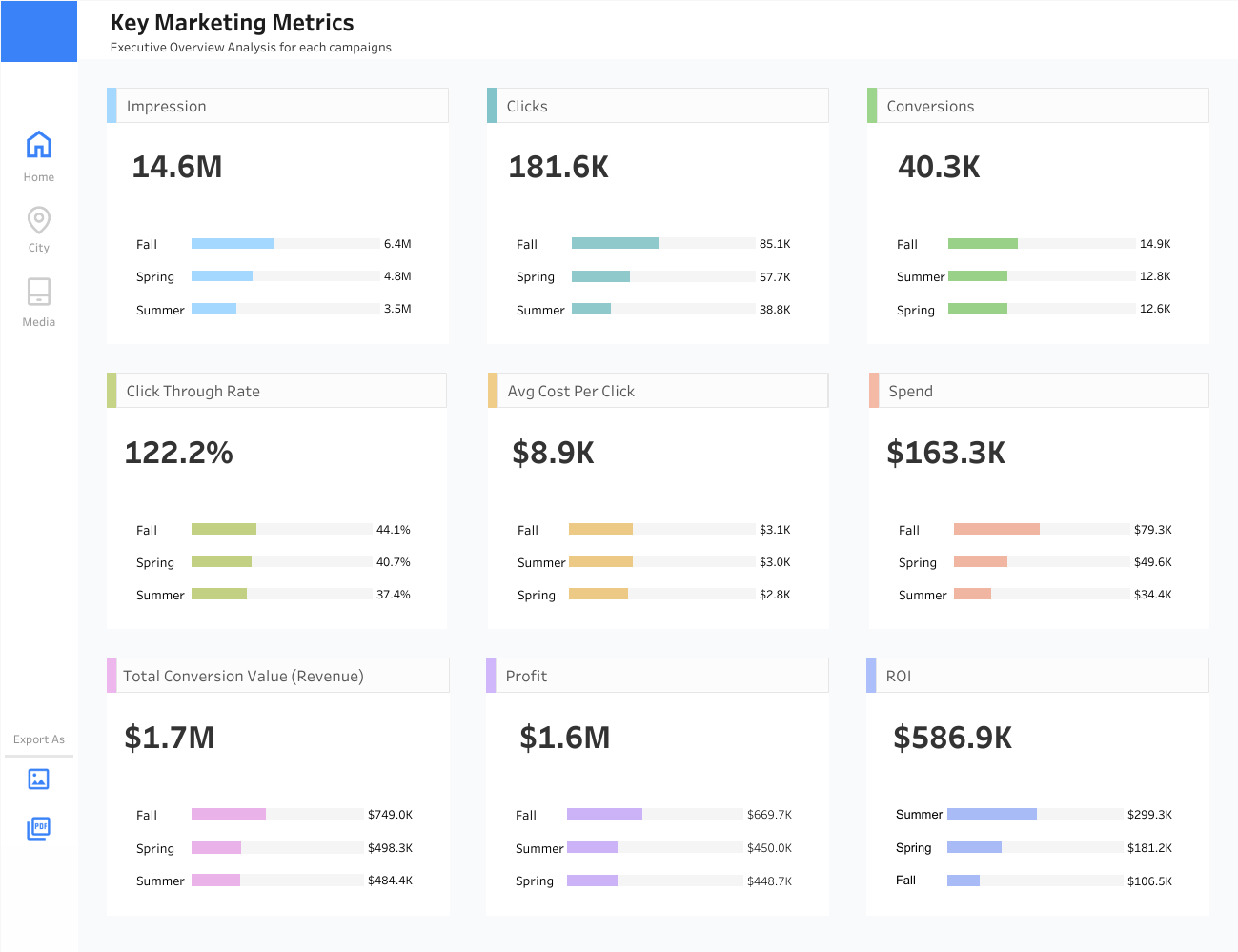The height and width of the screenshot is (952, 1238).
Task: Select Fall bar in Spend chart
Action: pyautogui.click(x=996, y=530)
